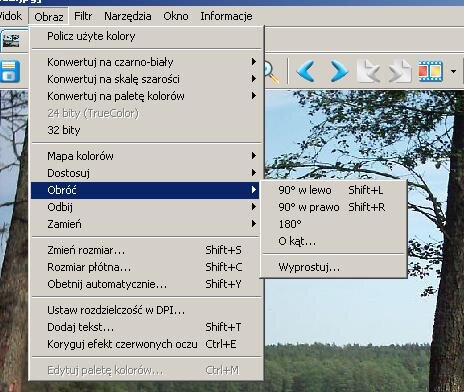Expand Dostosuj submenu
Screen dimensions: 464x392
click(x=145, y=173)
